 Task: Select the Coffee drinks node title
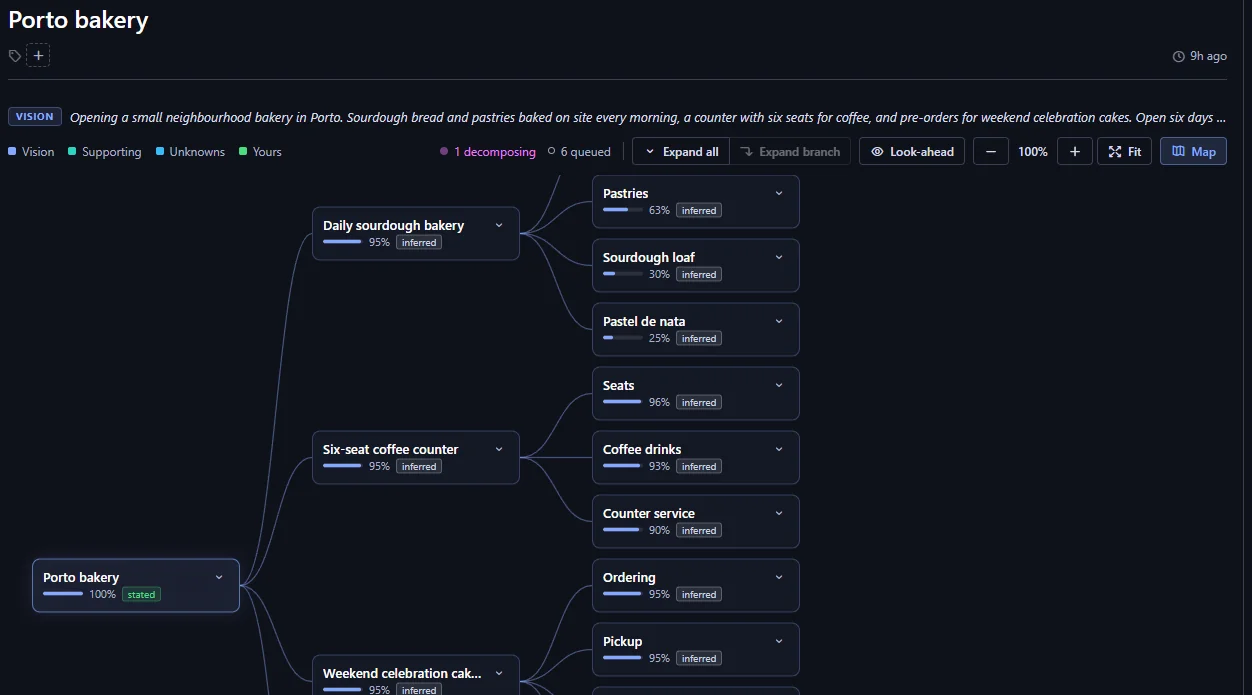pos(642,449)
